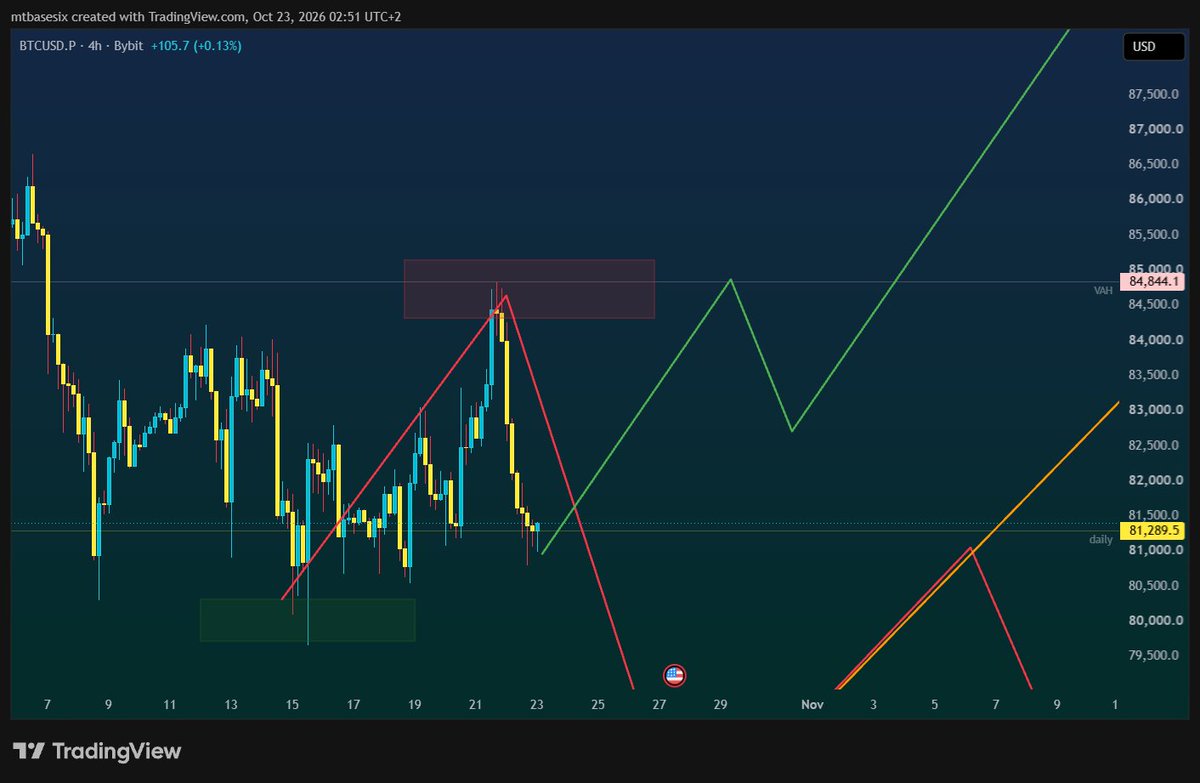This screenshot has height=783, width=1200.
Task: Click the 82,000.0 price axis label
Action: 1157,480
